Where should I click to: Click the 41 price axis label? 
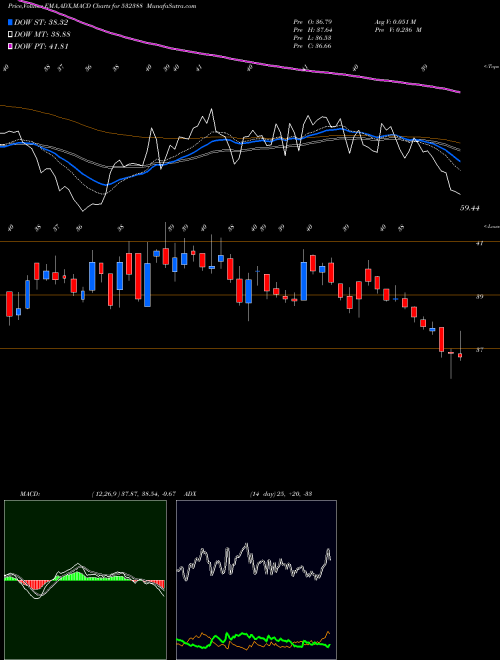pos(479,243)
